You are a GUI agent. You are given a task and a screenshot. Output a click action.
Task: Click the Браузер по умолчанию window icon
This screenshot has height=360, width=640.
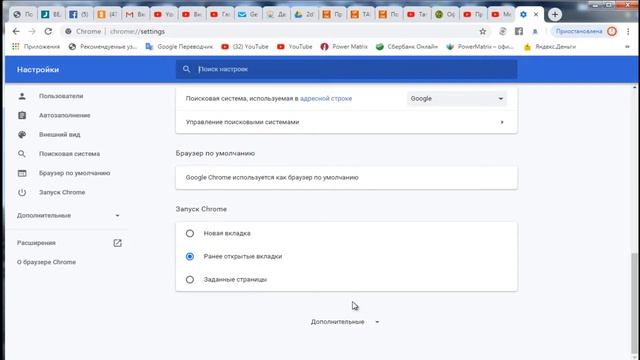(x=22, y=173)
